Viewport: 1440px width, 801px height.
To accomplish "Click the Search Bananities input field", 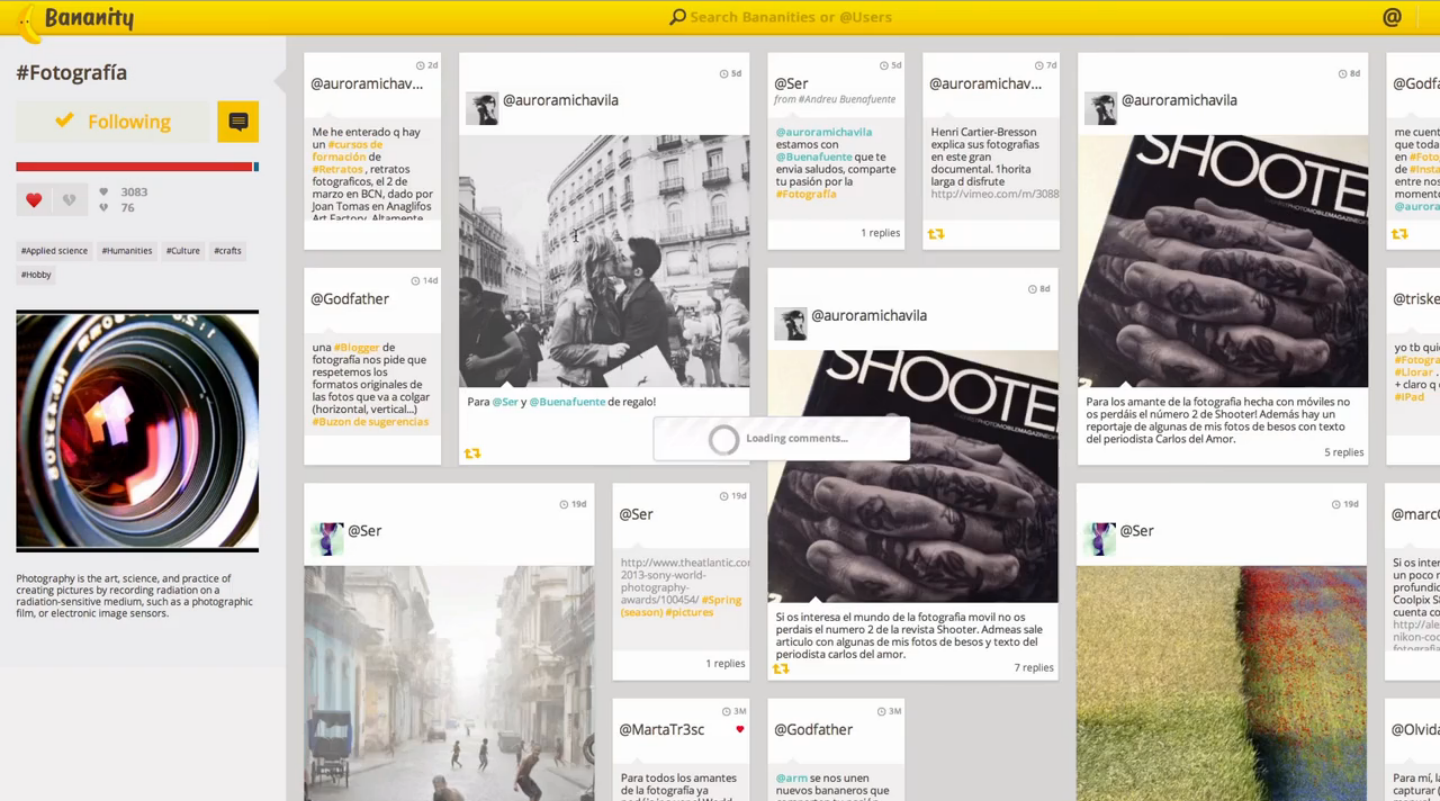I will click(790, 17).
